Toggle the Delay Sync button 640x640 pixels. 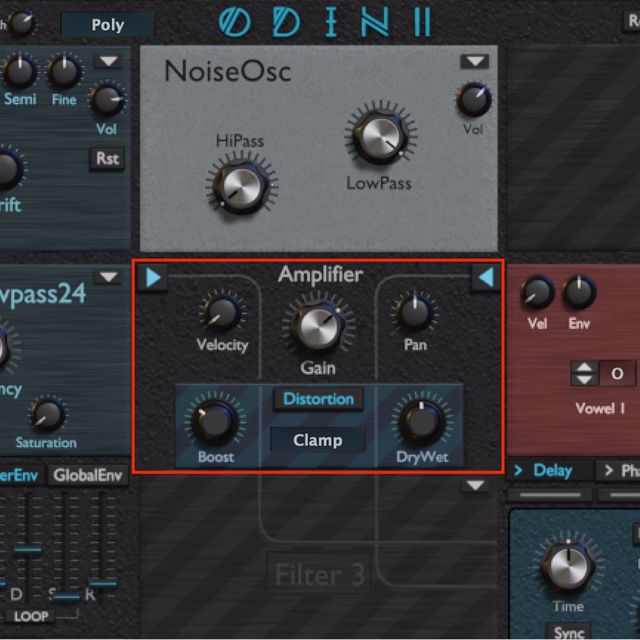click(x=569, y=632)
